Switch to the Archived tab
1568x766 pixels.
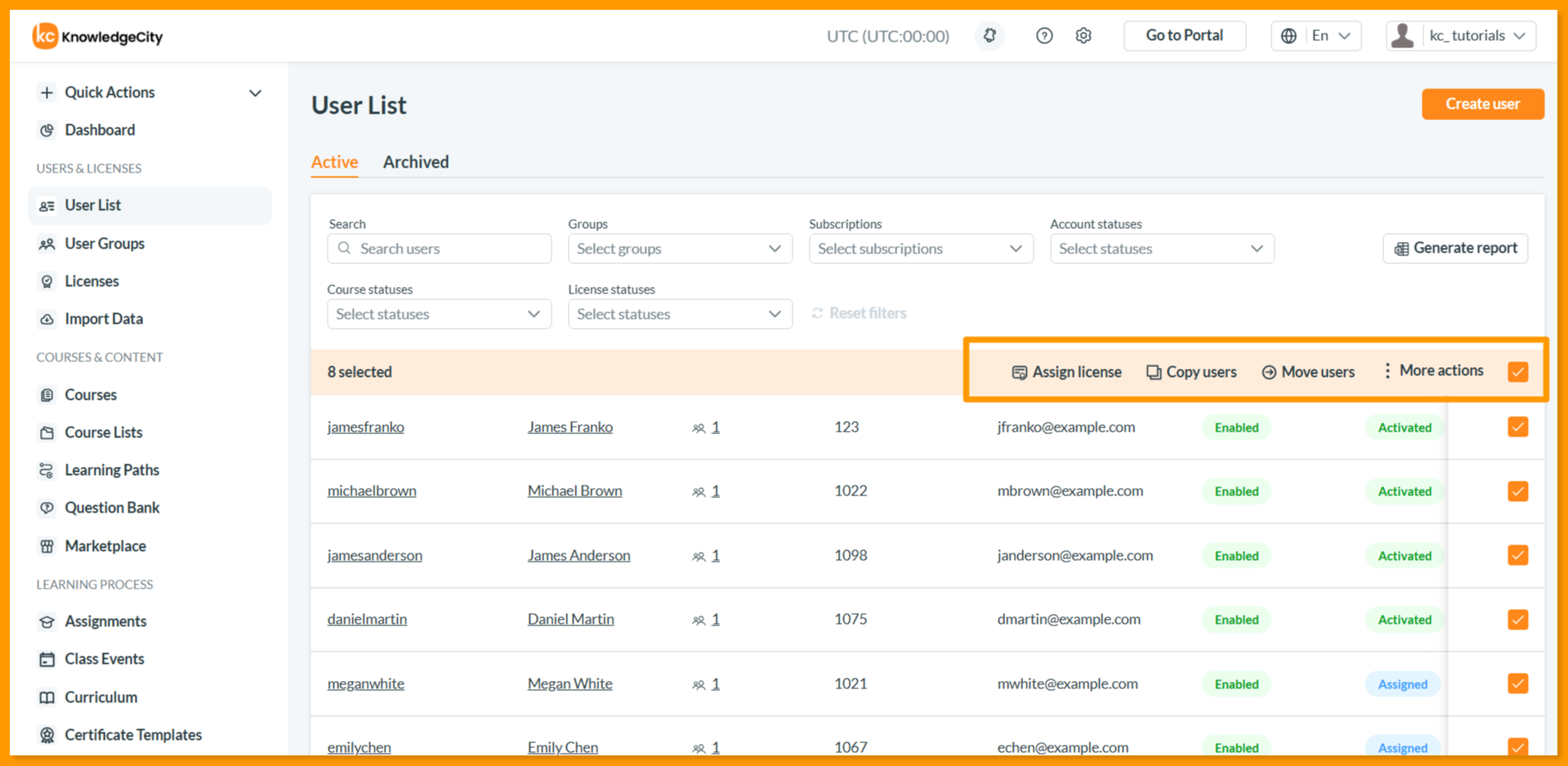tap(416, 162)
